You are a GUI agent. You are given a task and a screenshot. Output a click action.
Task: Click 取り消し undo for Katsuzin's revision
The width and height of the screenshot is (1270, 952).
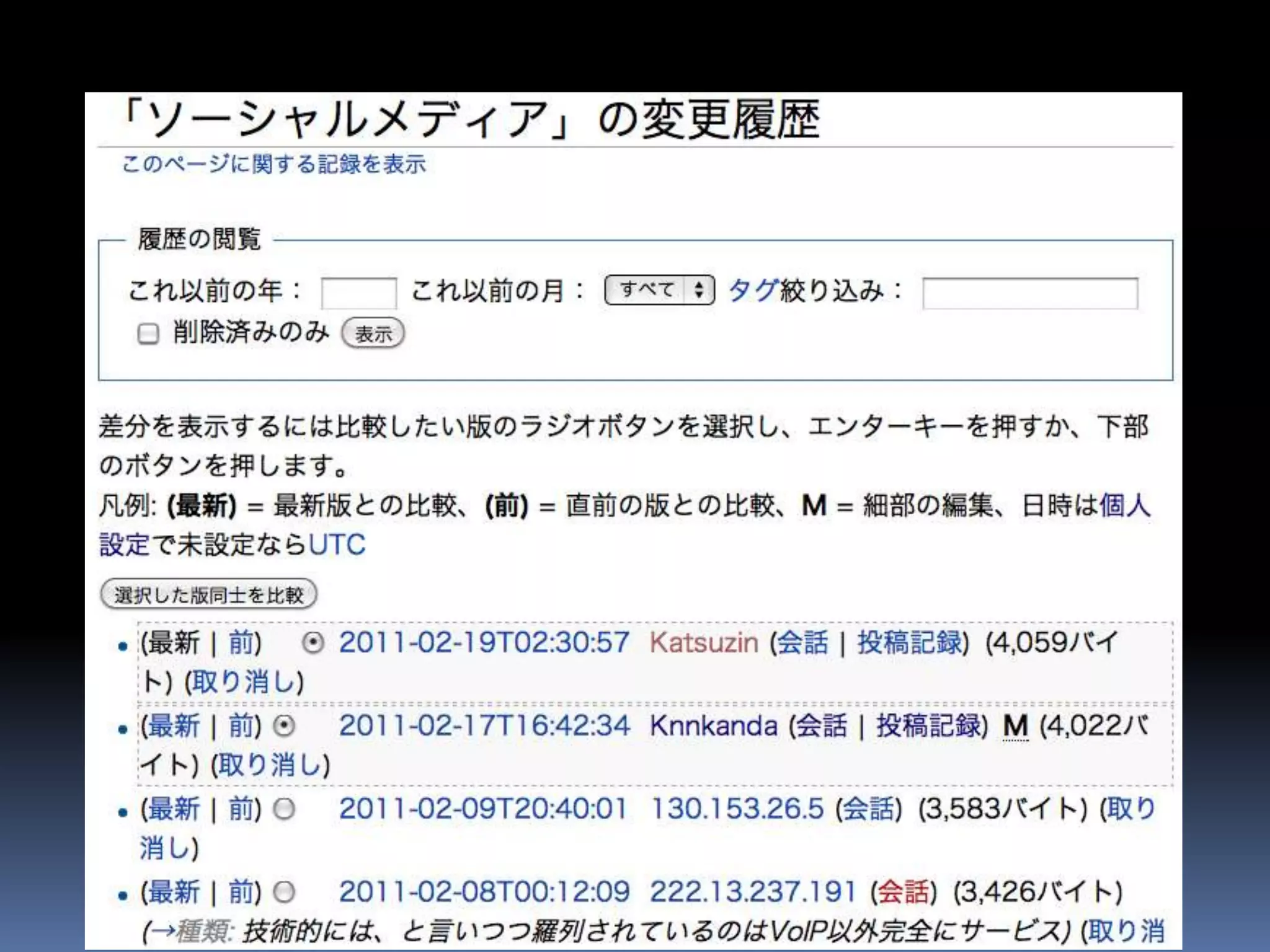pyautogui.click(x=244, y=682)
